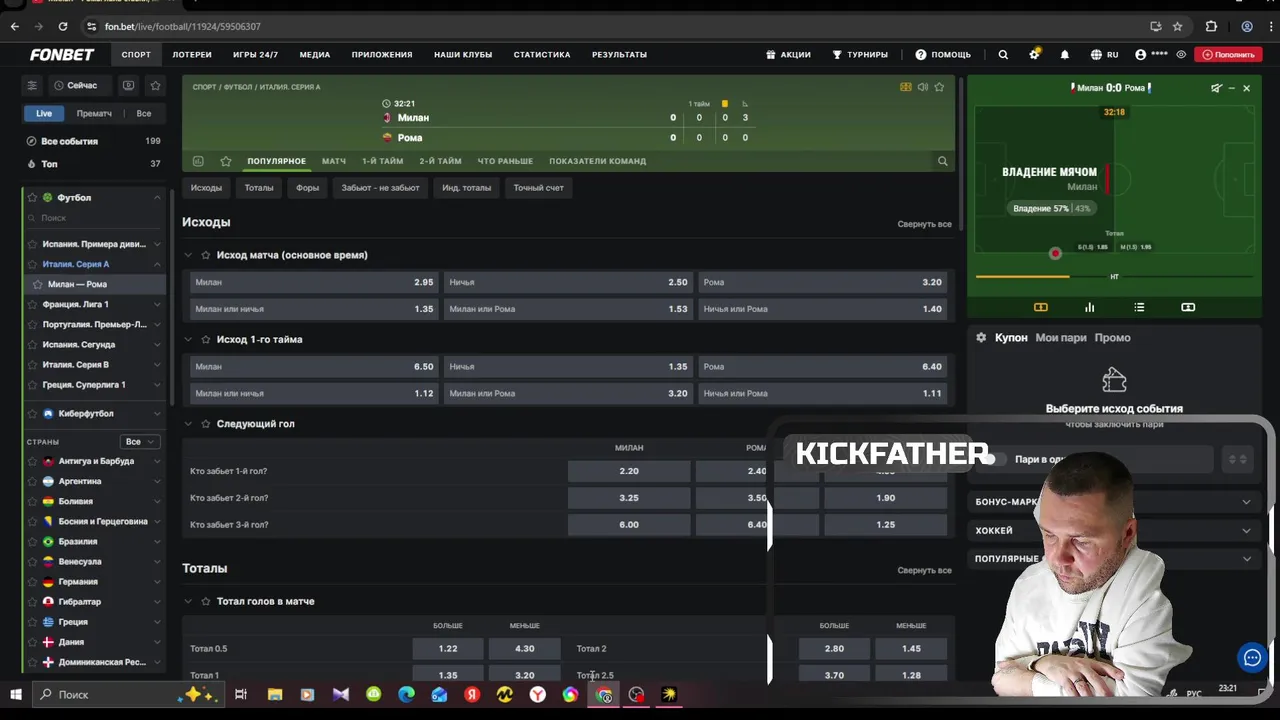Expand БОНУС-МАРКЕТ panel section
1280x720 pixels.
point(1246,502)
